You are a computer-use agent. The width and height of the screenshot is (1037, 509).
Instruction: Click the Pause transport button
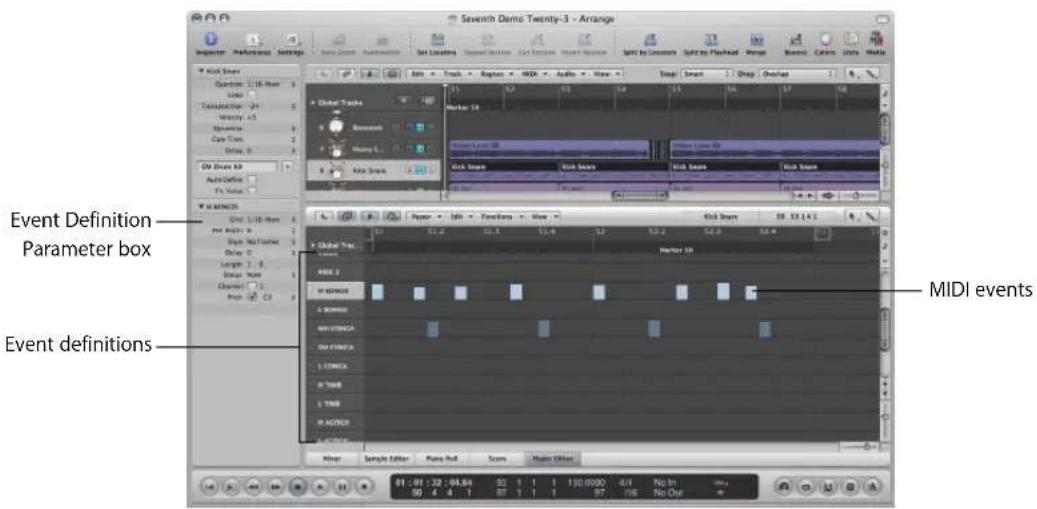342,487
